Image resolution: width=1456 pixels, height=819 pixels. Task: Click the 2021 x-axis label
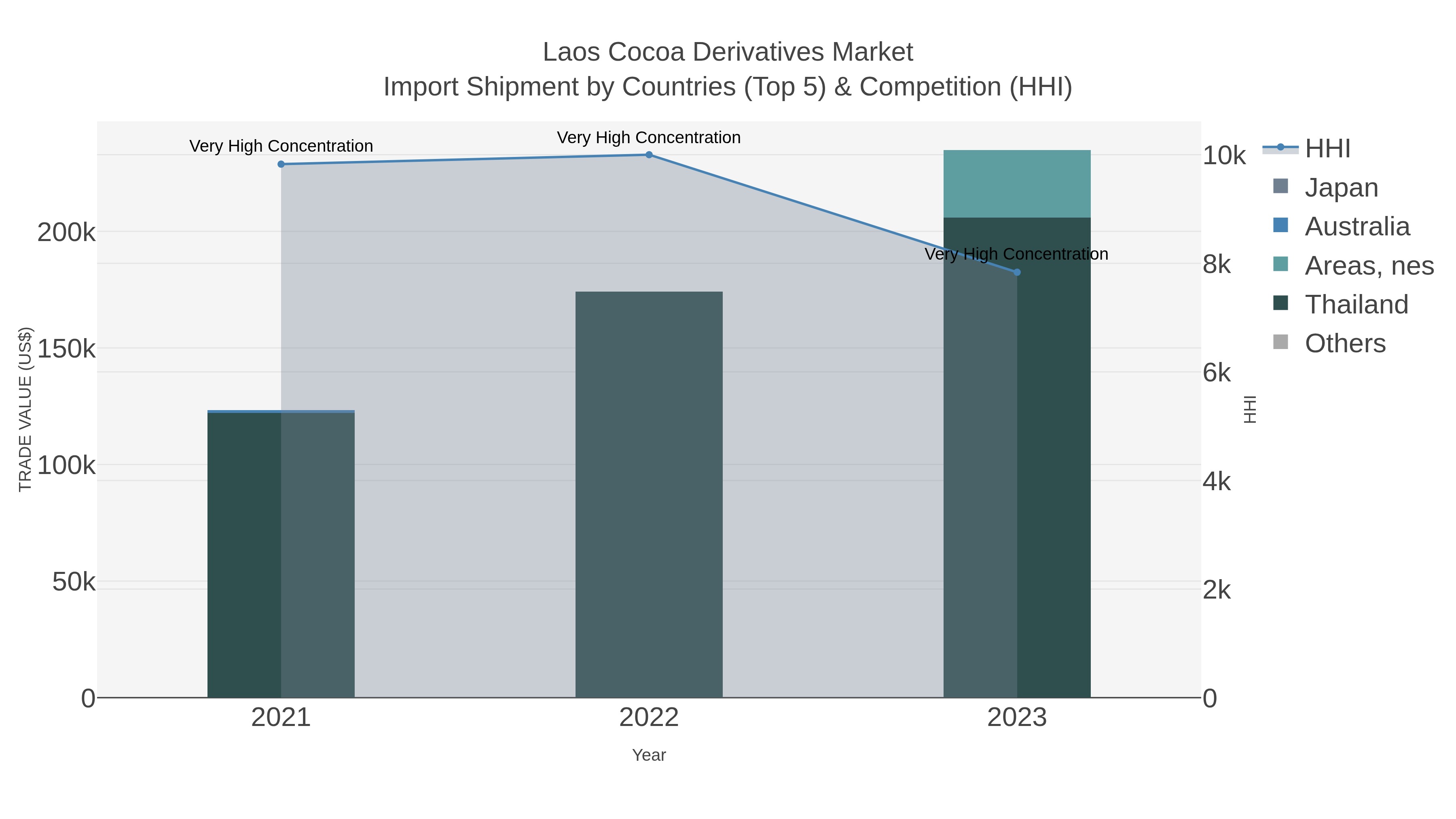pos(281,718)
